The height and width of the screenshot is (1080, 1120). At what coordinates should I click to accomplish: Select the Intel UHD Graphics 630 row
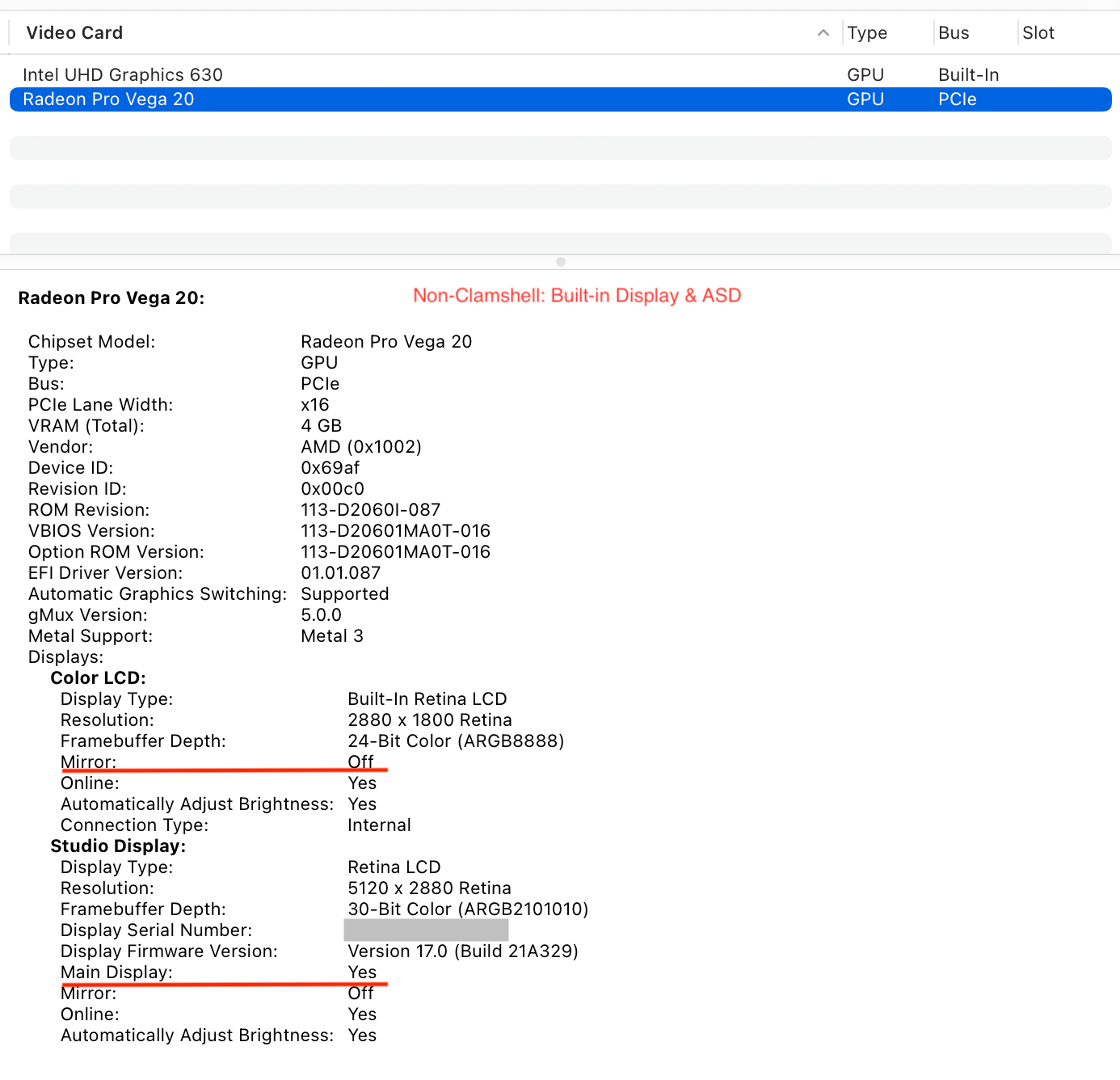point(561,75)
